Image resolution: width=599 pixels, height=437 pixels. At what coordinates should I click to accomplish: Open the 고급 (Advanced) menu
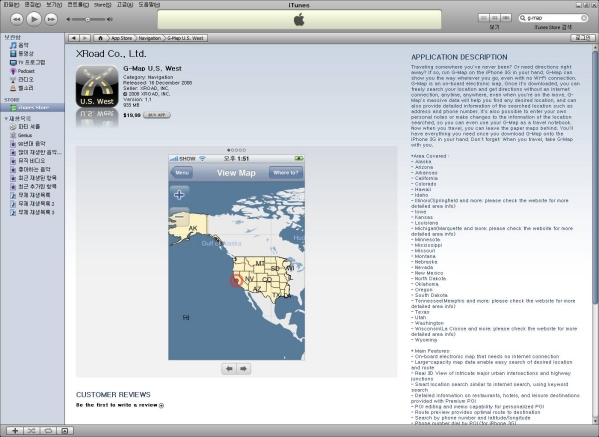[125, 5]
